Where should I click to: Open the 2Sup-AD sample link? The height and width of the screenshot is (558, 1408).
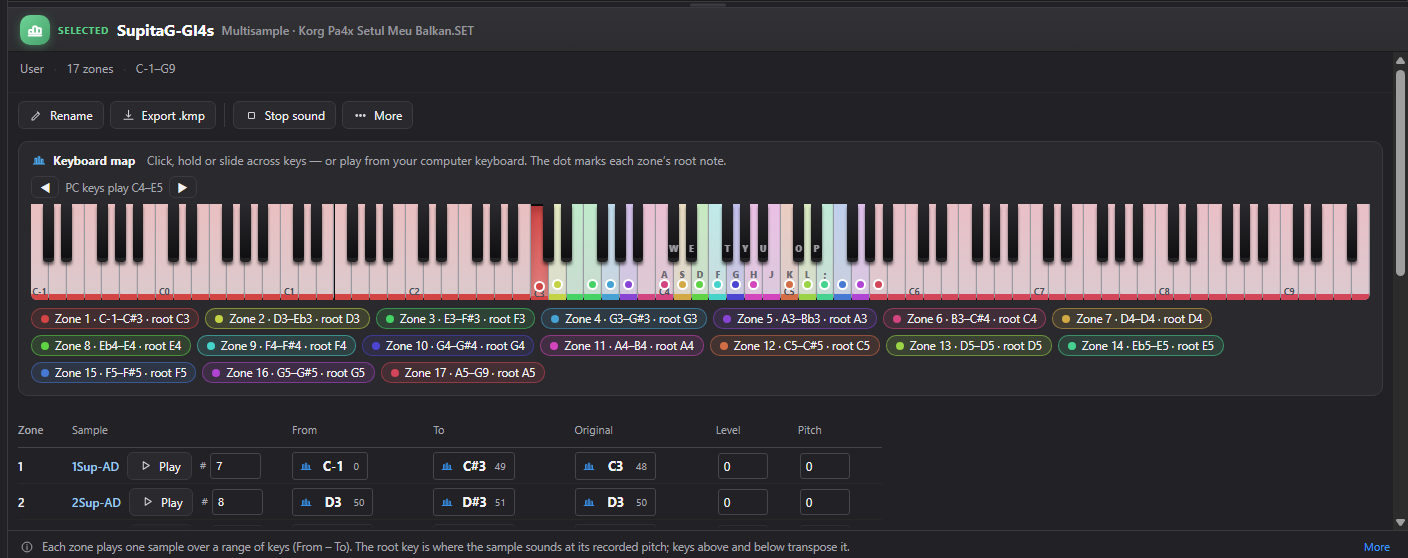coord(96,502)
